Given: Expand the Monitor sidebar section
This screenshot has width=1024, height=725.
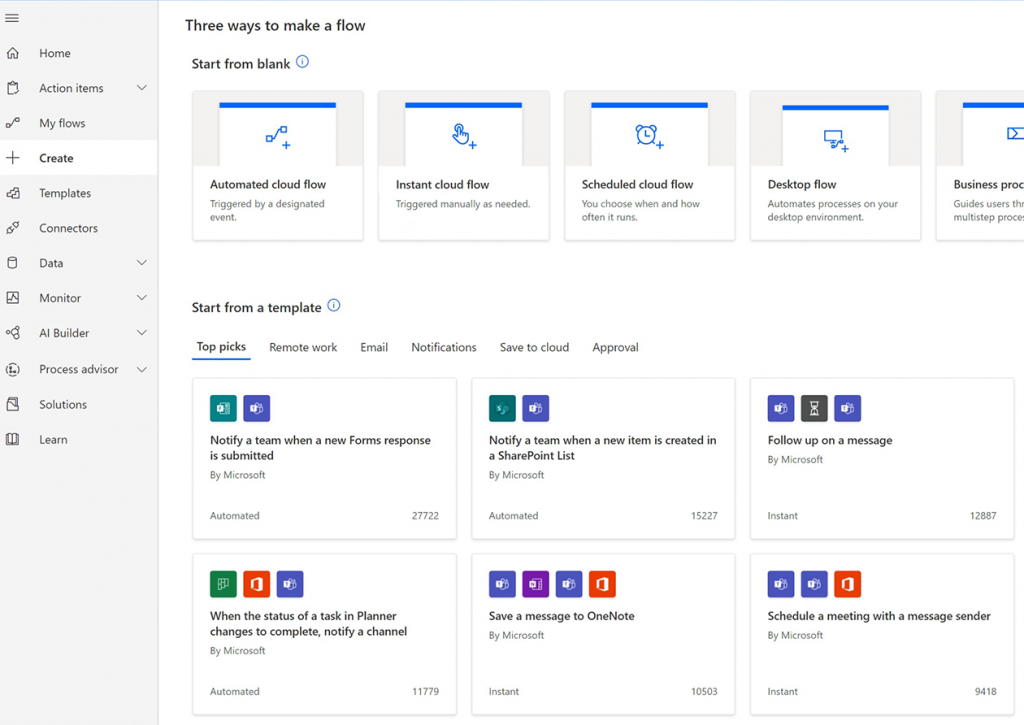Looking at the screenshot, I should coord(140,297).
